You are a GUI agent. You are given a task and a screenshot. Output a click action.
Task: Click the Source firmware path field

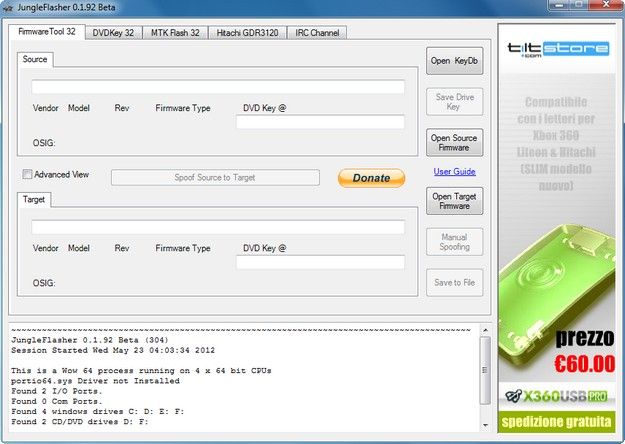(218, 86)
